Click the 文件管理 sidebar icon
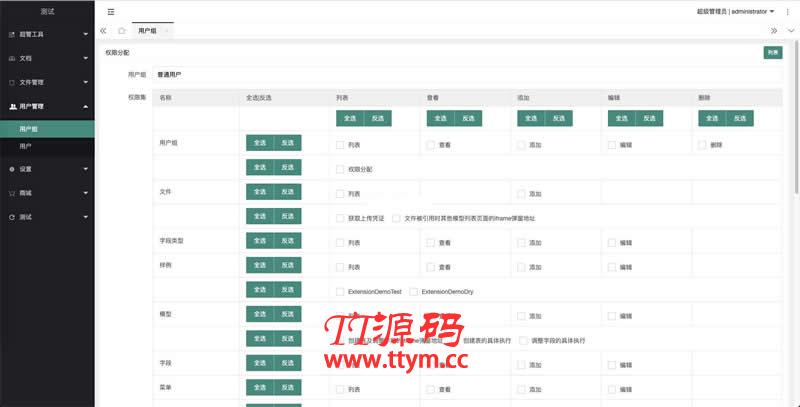 tap(12, 82)
